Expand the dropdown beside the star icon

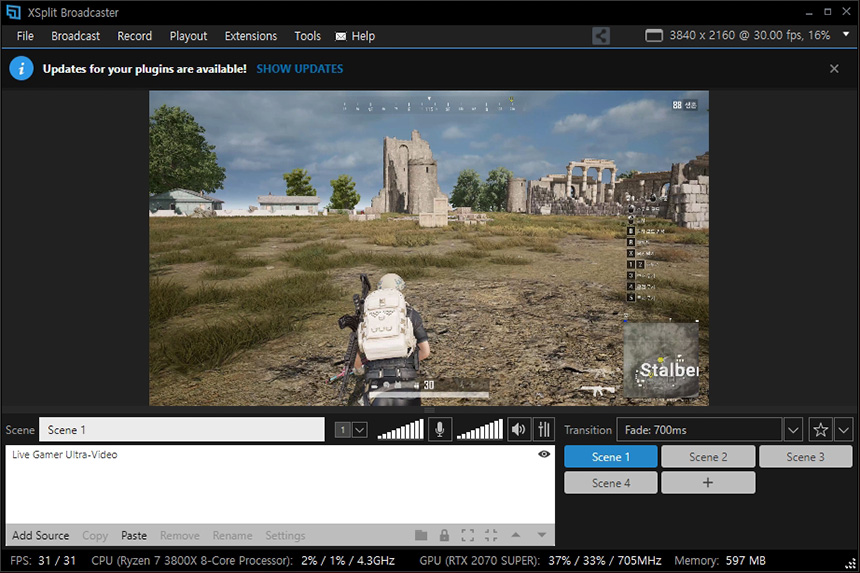point(844,430)
